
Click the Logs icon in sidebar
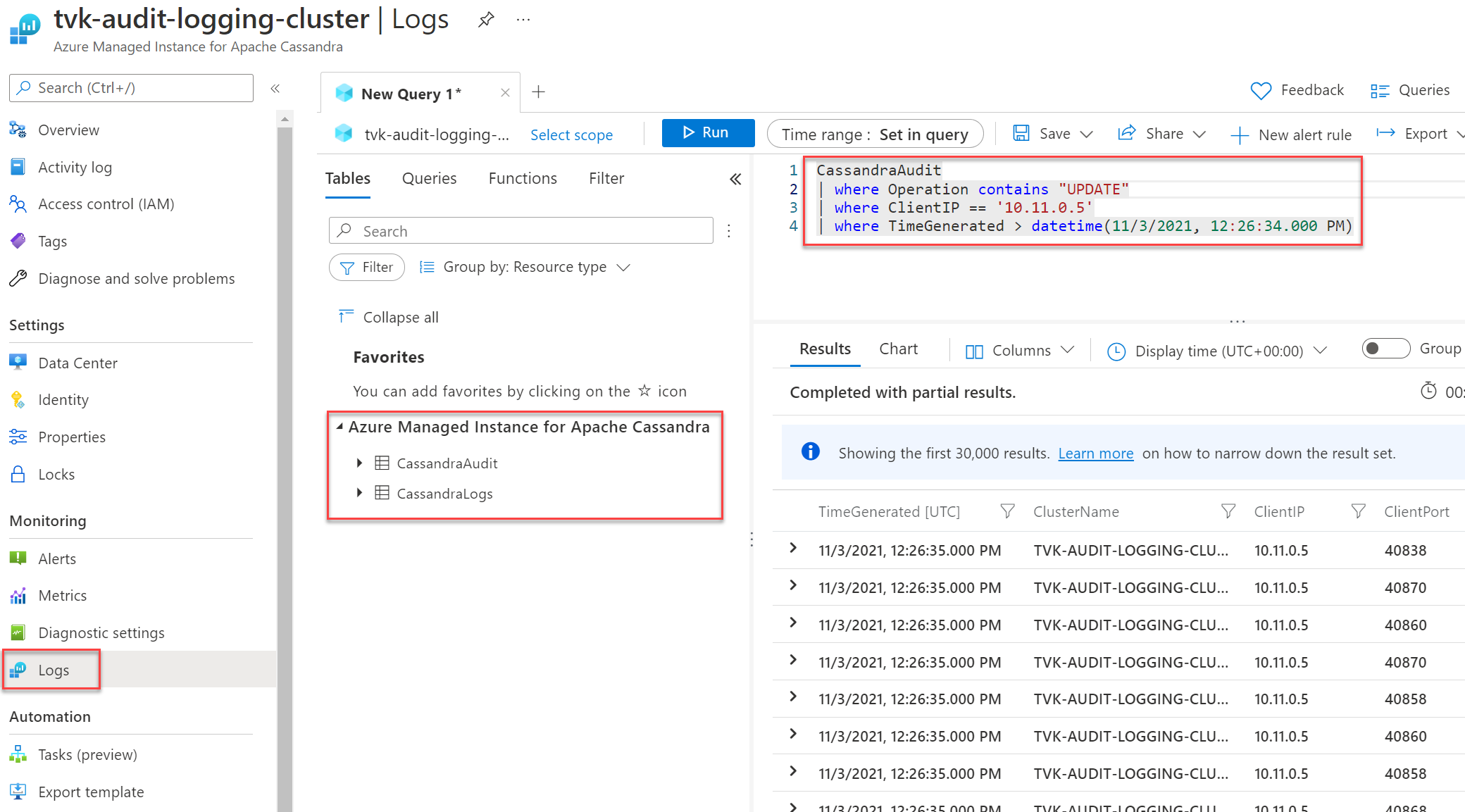(19, 669)
